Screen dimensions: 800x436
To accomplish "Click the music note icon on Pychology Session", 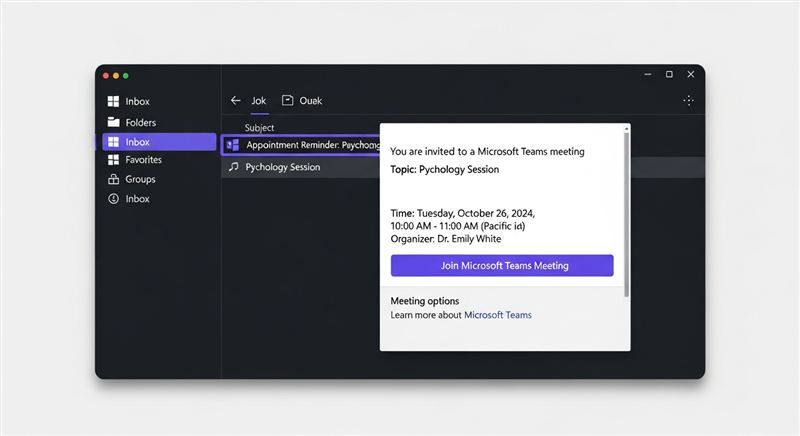I will [x=234, y=167].
